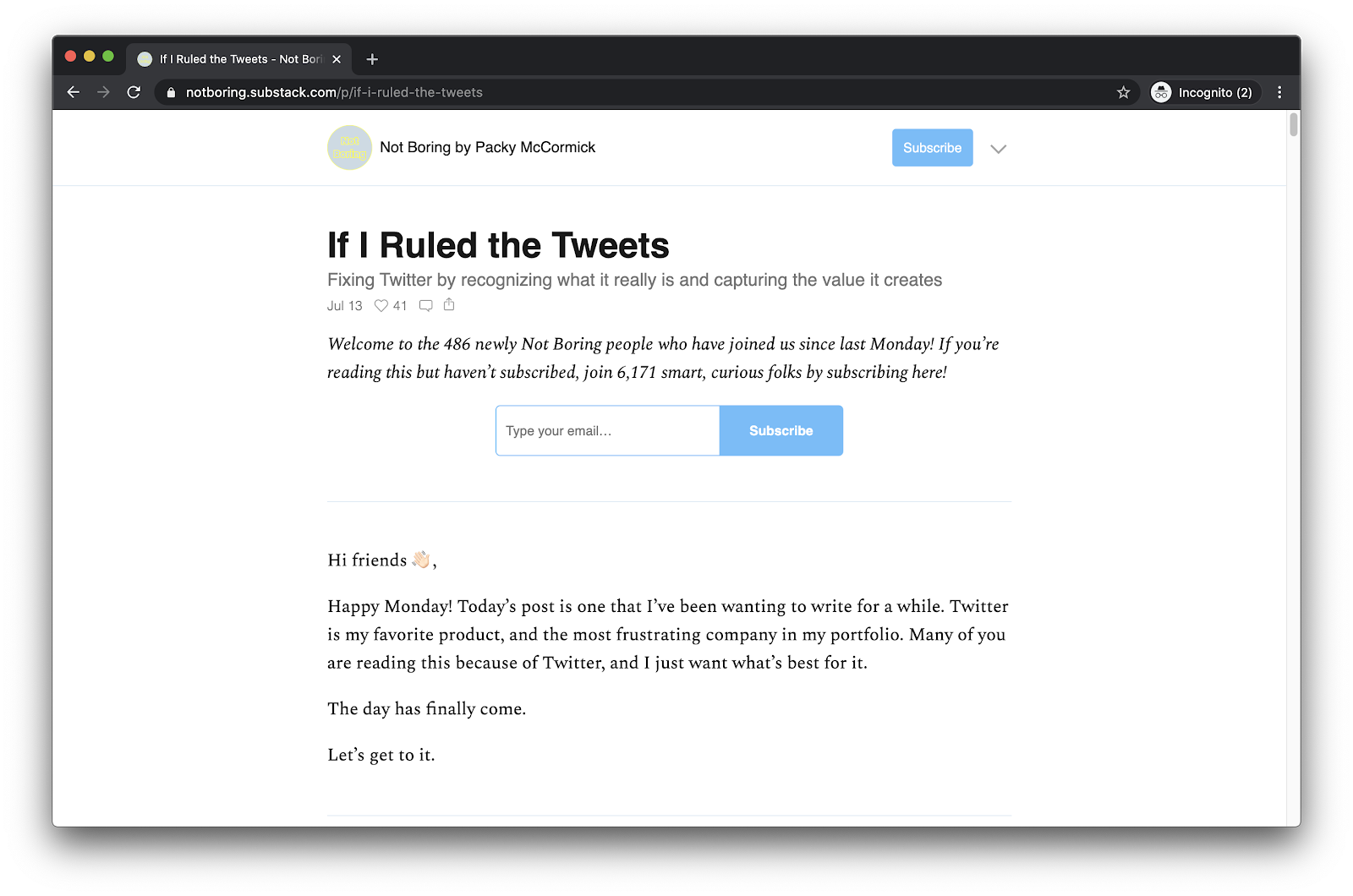Open a new browser tab

tap(372, 59)
